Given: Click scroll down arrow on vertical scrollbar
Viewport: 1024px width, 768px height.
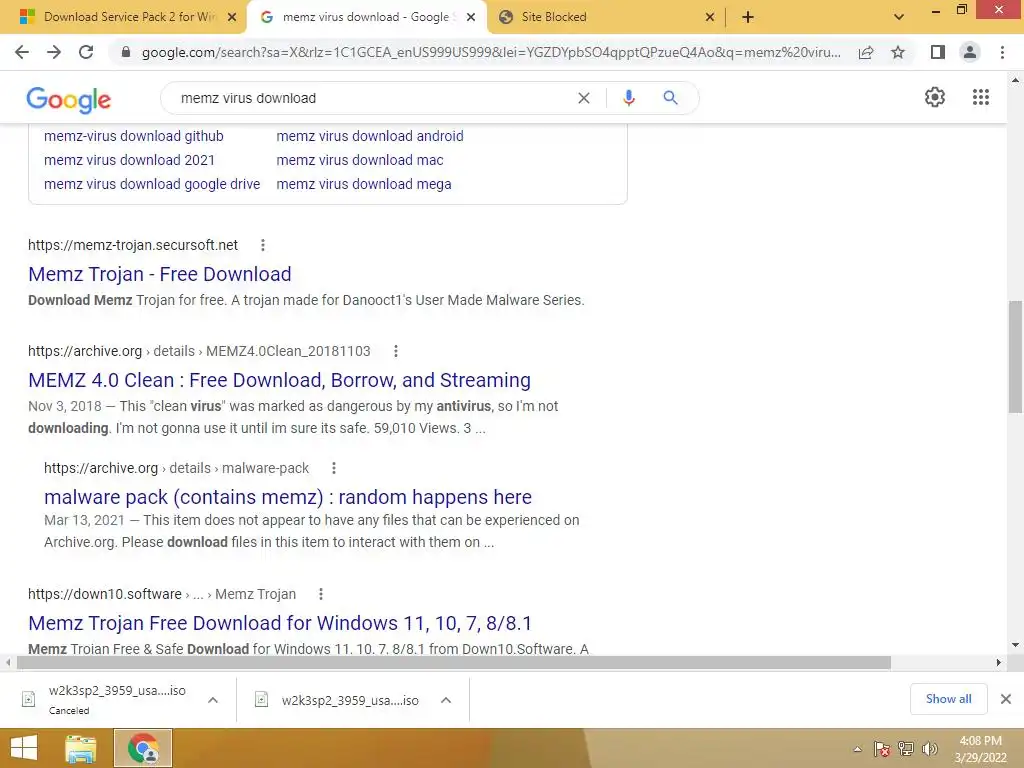Looking at the screenshot, I should pyautogui.click(x=1015, y=645).
